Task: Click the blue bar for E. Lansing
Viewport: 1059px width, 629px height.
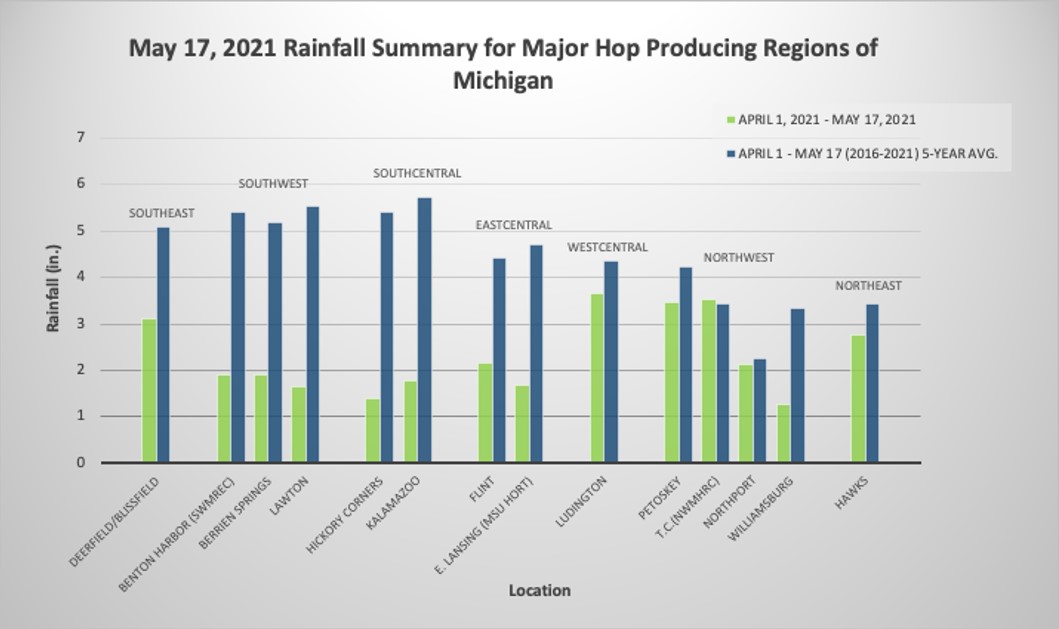Action: (536, 353)
